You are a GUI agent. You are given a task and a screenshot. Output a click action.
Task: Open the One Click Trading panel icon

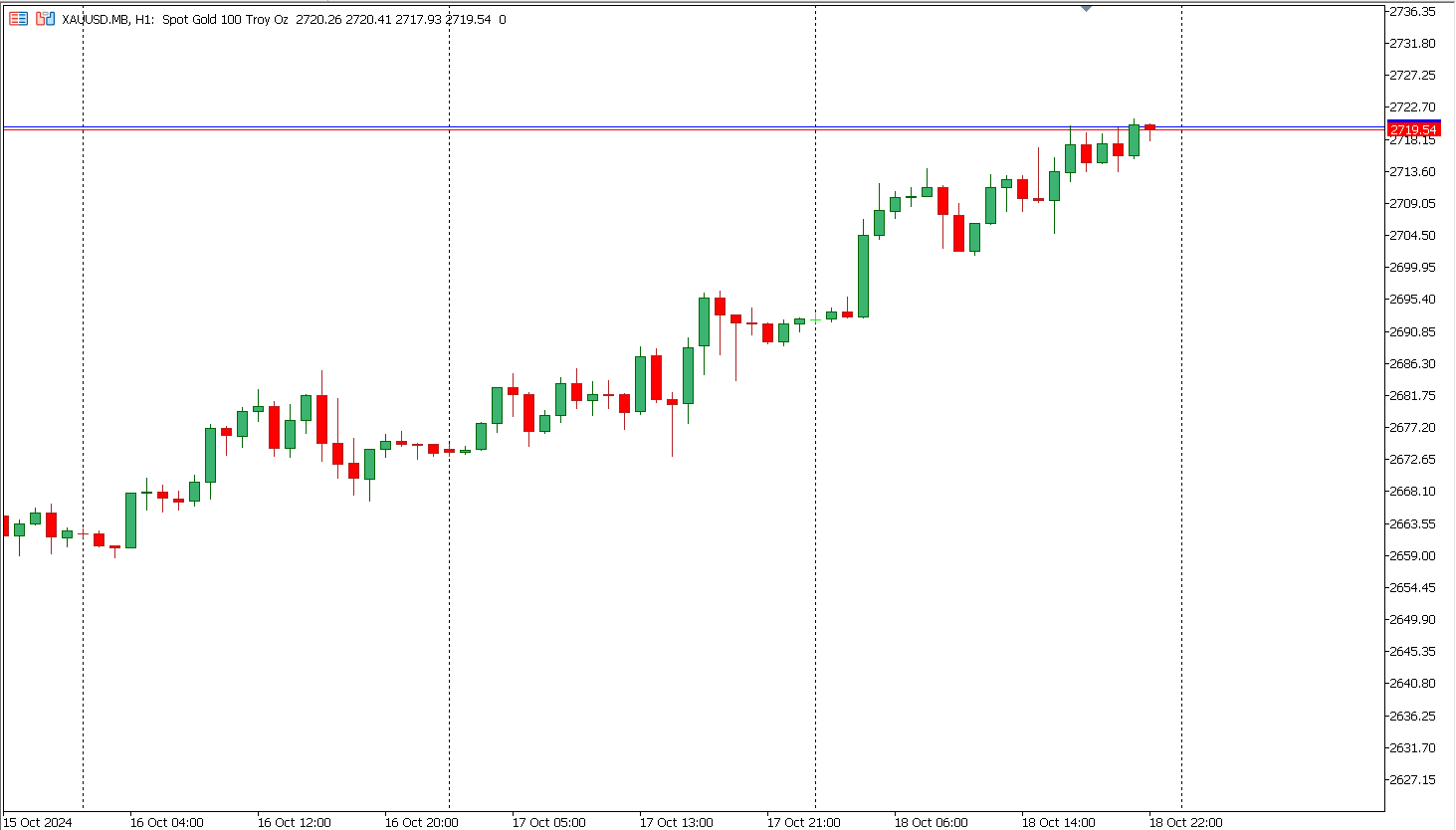[x=18, y=19]
